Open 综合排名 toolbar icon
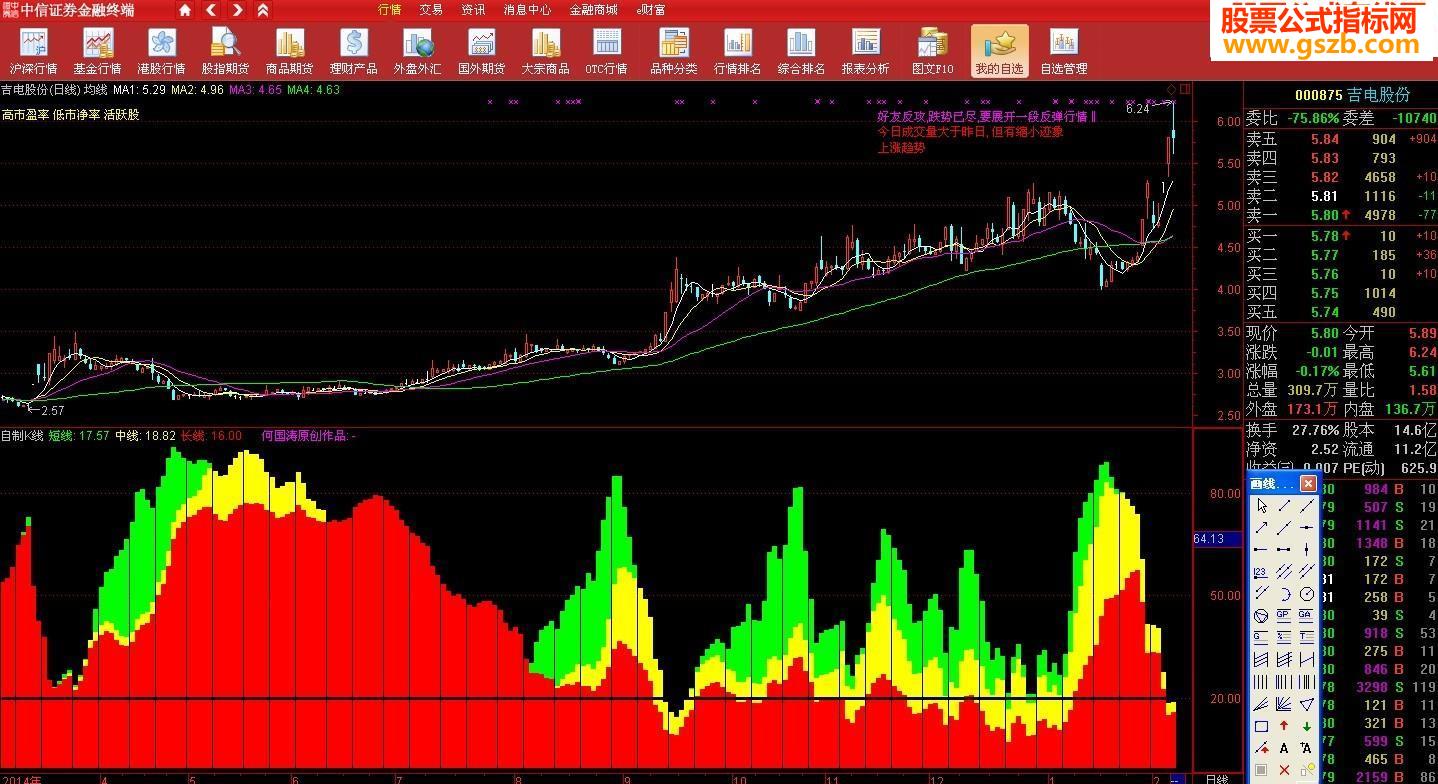 pos(801,51)
